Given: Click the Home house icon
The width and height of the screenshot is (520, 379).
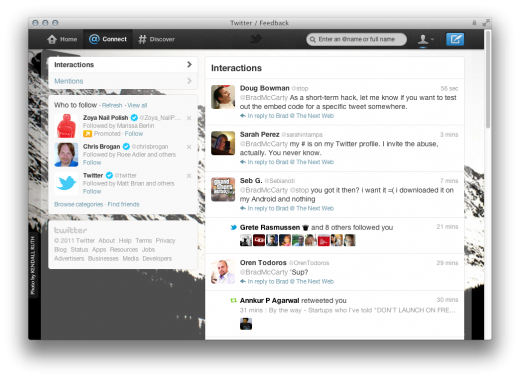Looking at the screenshot, I should point(52,39).
